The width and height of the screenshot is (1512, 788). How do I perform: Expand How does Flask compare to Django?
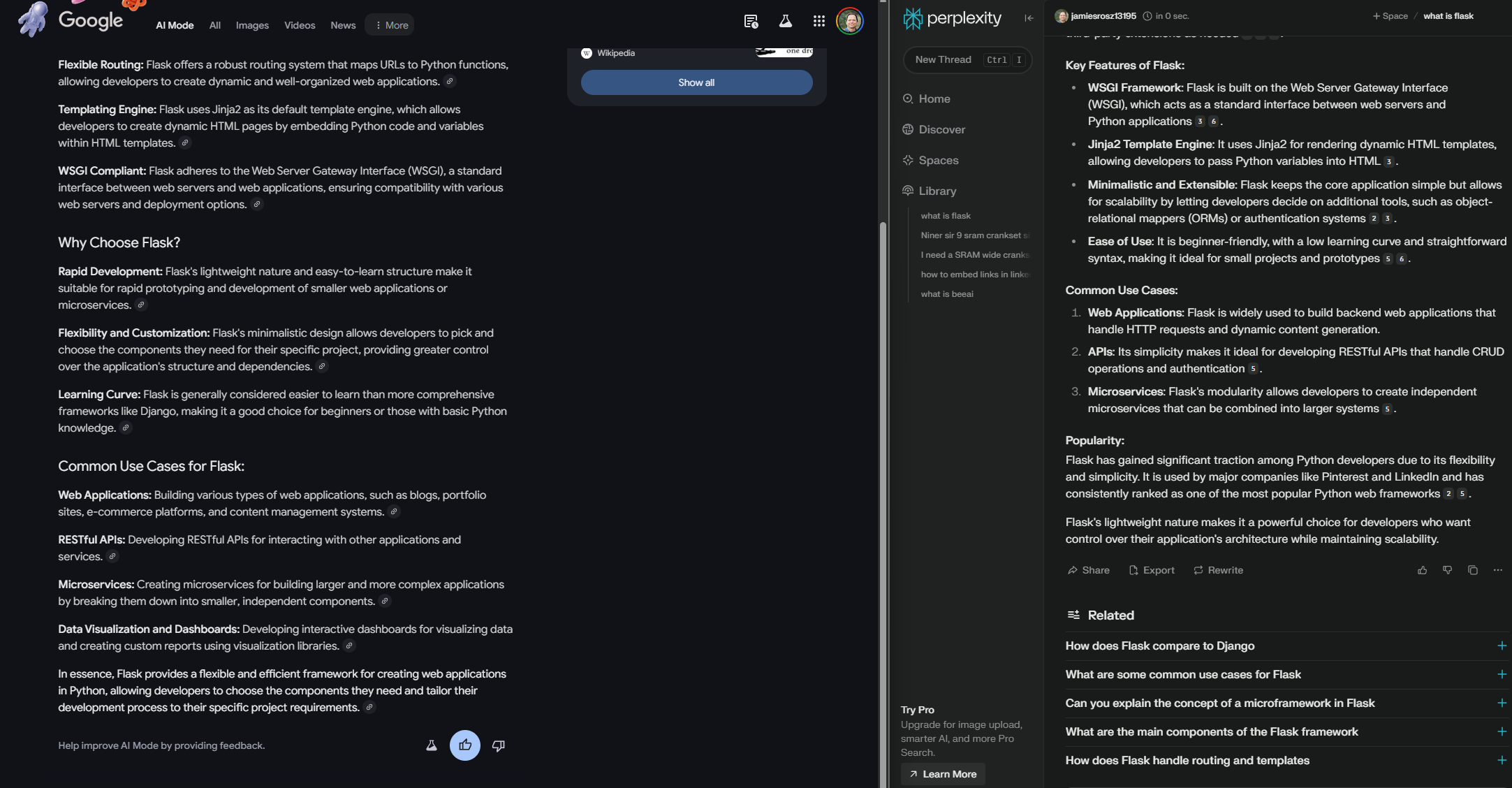click(x=1500, y=646)
